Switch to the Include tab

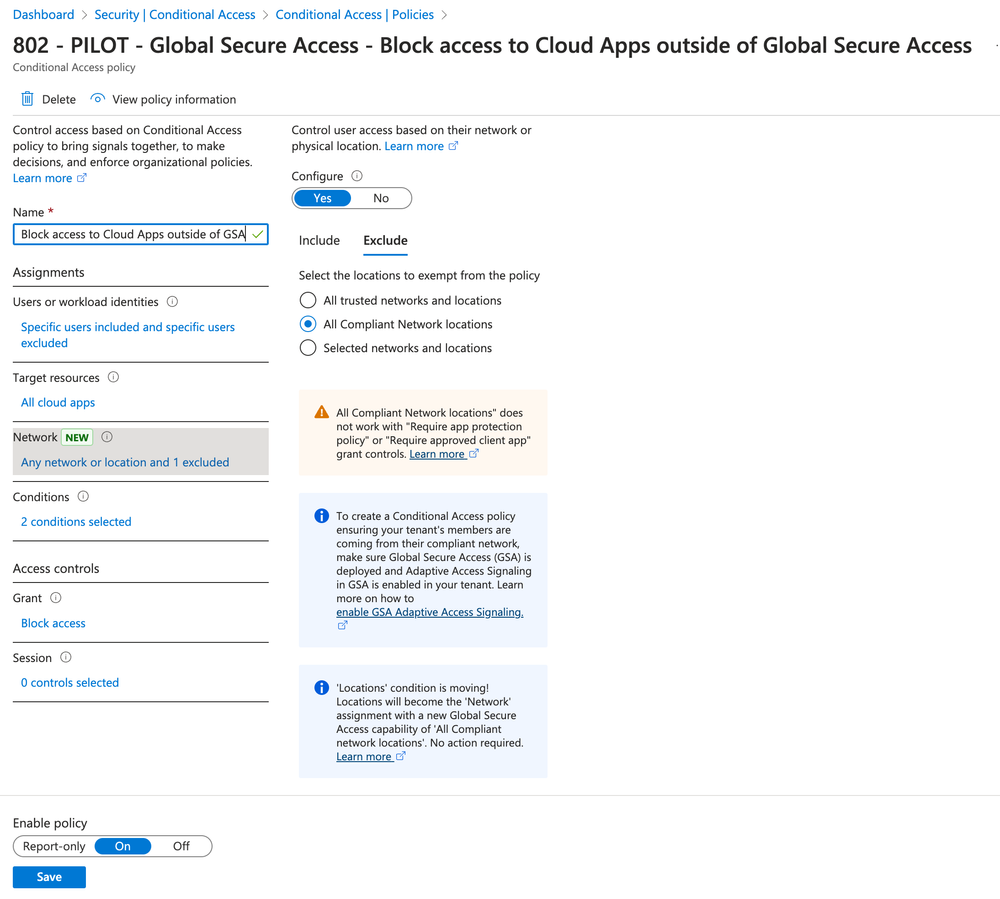point(319,241)
